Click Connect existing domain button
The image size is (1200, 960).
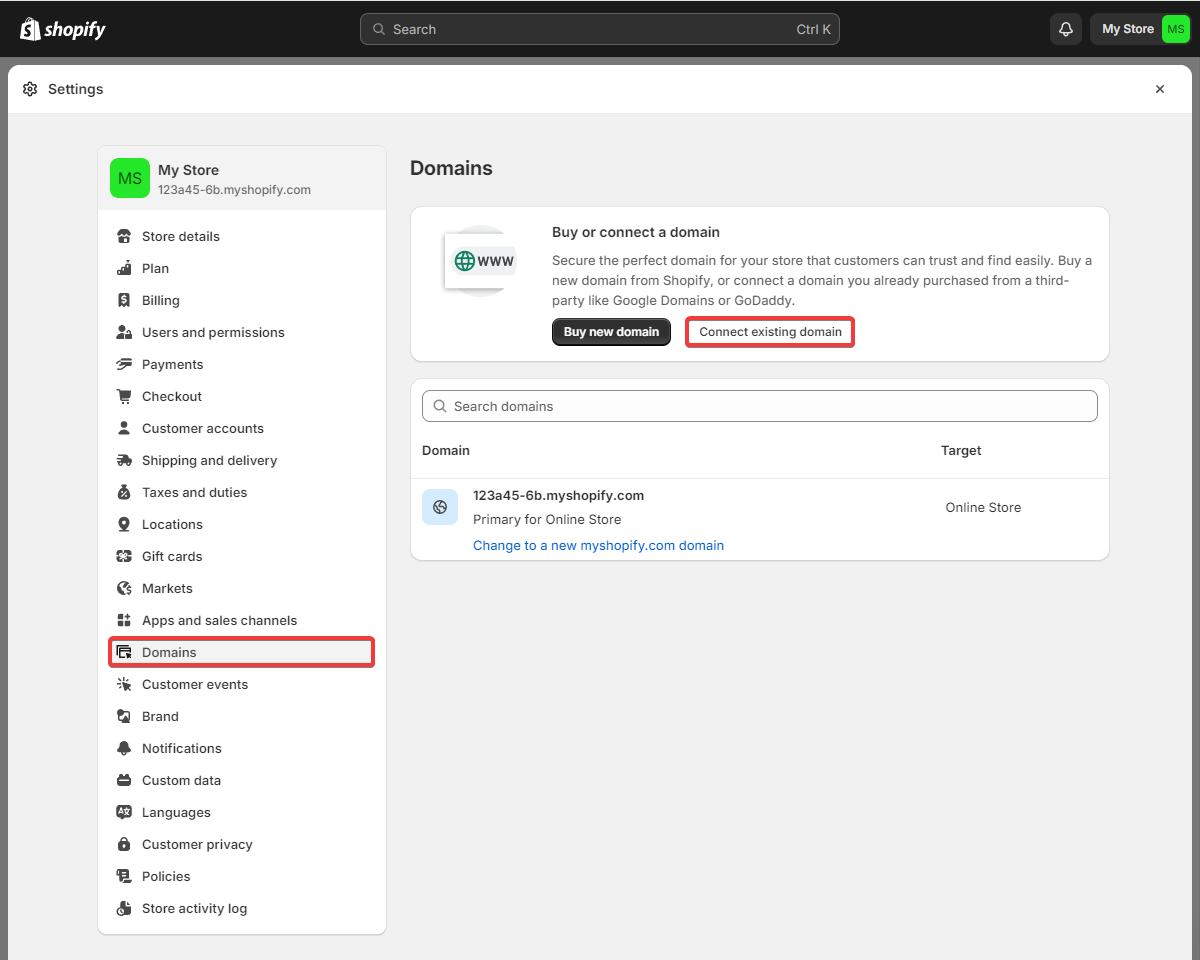click(770, 332)
